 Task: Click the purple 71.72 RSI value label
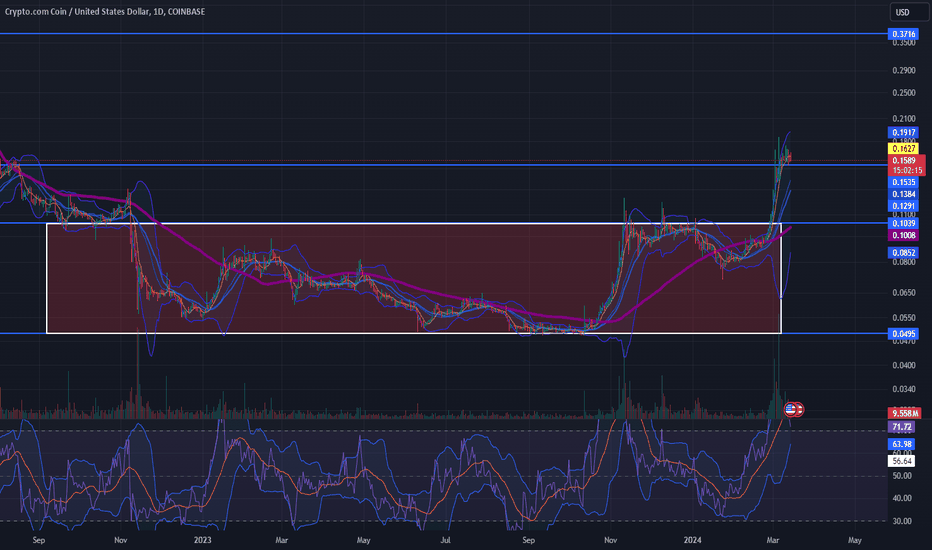tap(902, 427)
